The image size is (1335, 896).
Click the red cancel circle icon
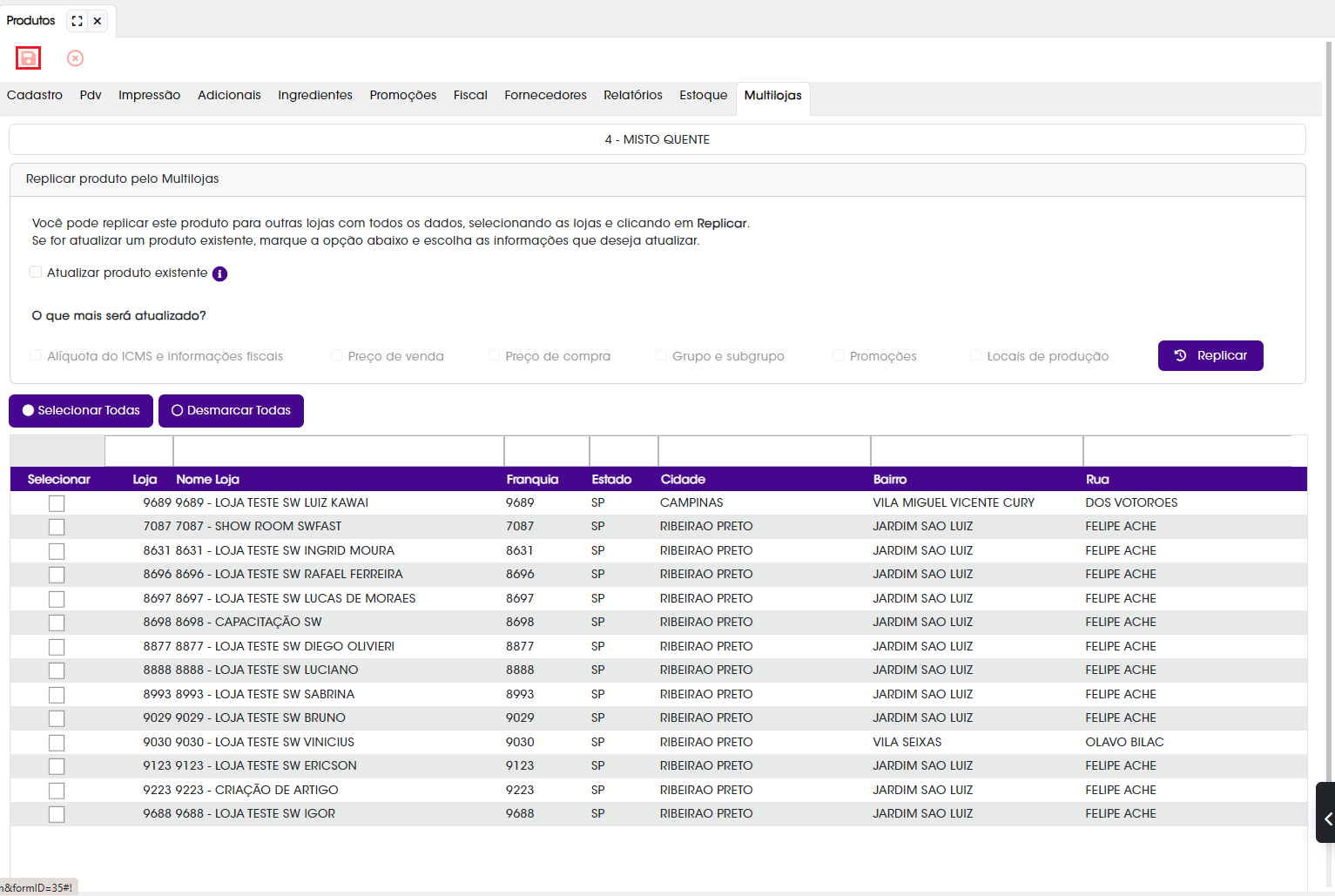pyautogui.click(x=76, y=58)
